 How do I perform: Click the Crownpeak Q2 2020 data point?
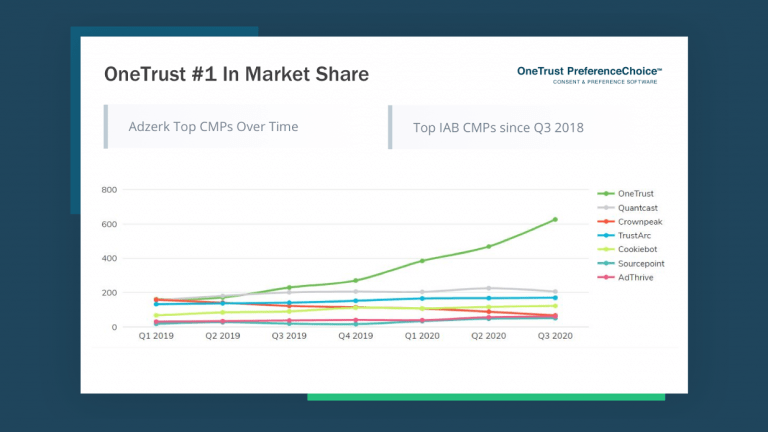click(x=489, y=312)
